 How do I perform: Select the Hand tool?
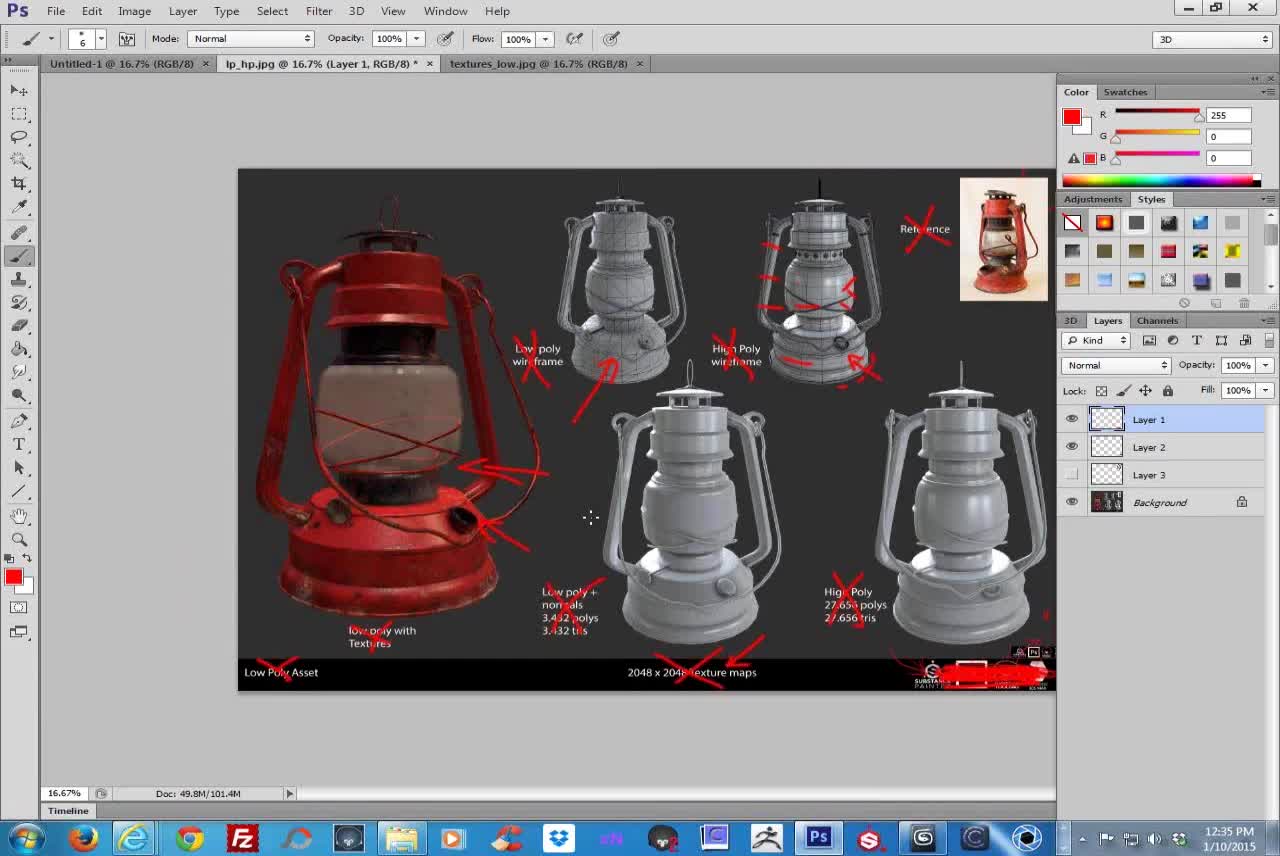19,516
